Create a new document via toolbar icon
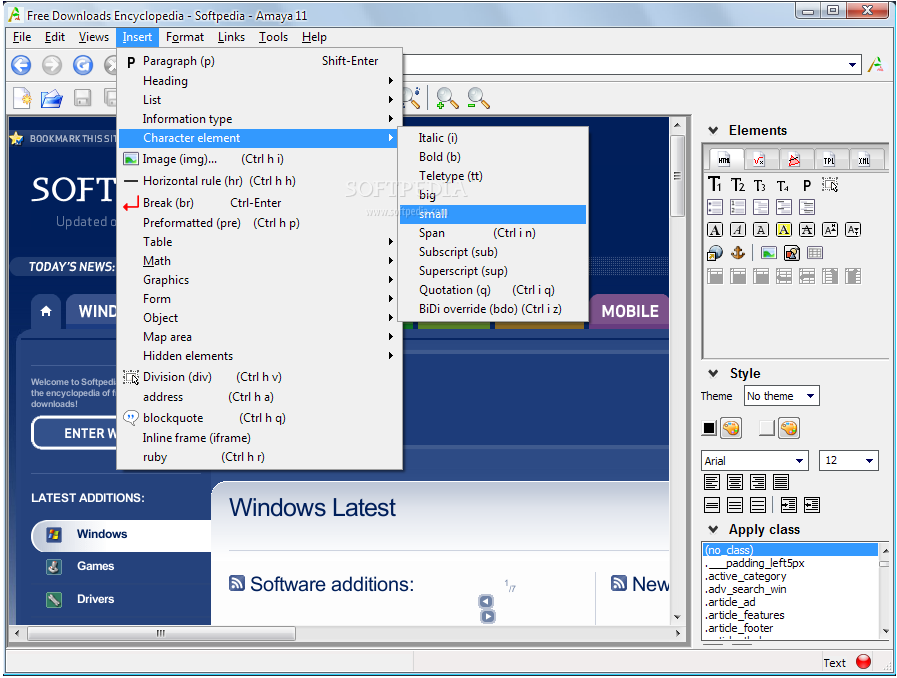Screen dimensions: 897x678 (x=22, y=98)
